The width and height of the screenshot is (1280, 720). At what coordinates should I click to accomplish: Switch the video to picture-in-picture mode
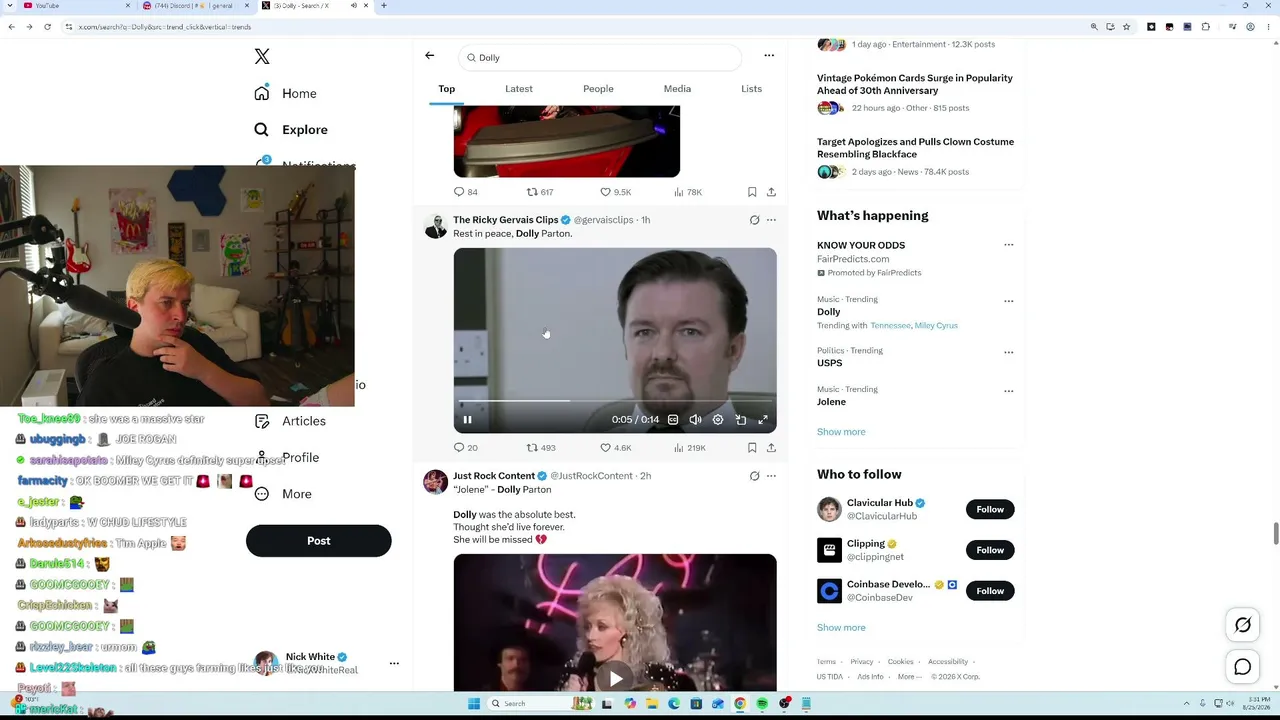tap(741, 420)
